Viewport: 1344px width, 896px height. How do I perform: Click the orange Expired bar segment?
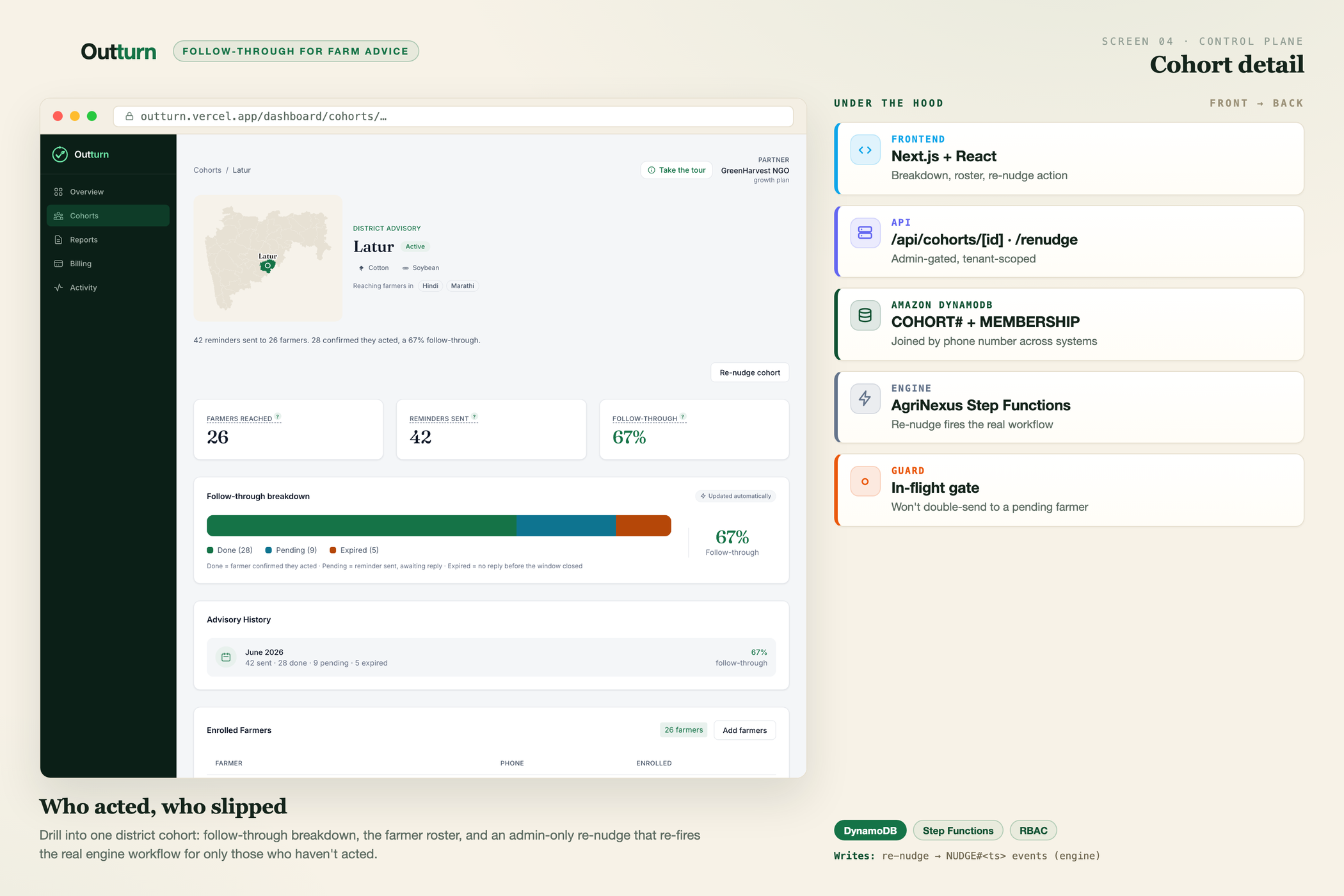click(x=643, y=525)
